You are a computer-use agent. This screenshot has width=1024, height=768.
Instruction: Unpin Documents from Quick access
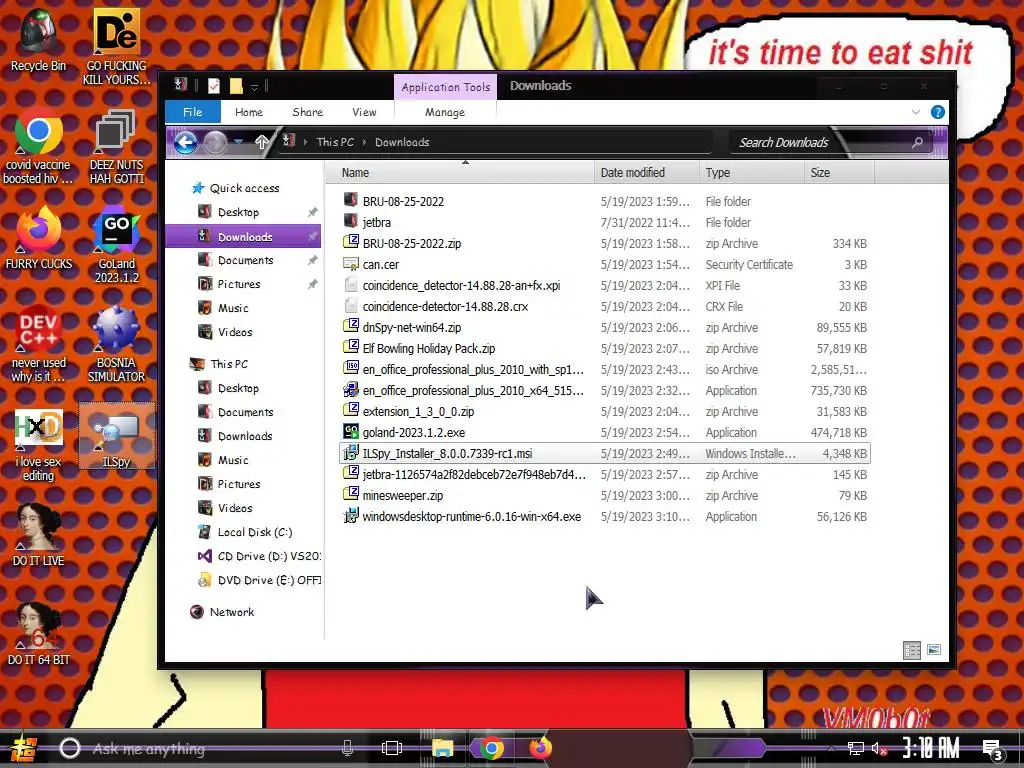point(312,260)
